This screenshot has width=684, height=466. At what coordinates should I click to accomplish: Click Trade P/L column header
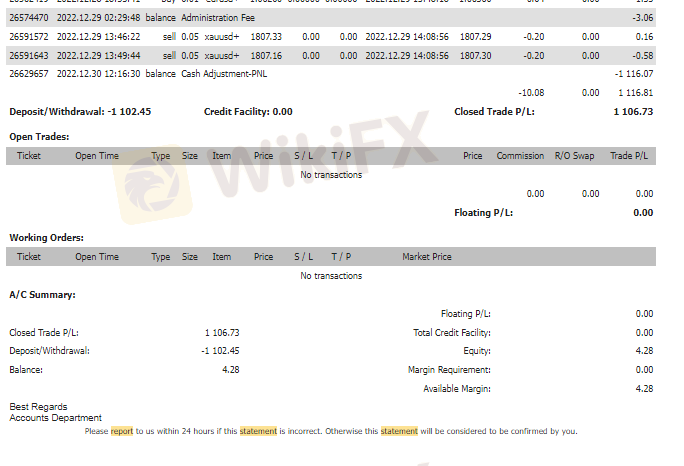click(629, 156)
